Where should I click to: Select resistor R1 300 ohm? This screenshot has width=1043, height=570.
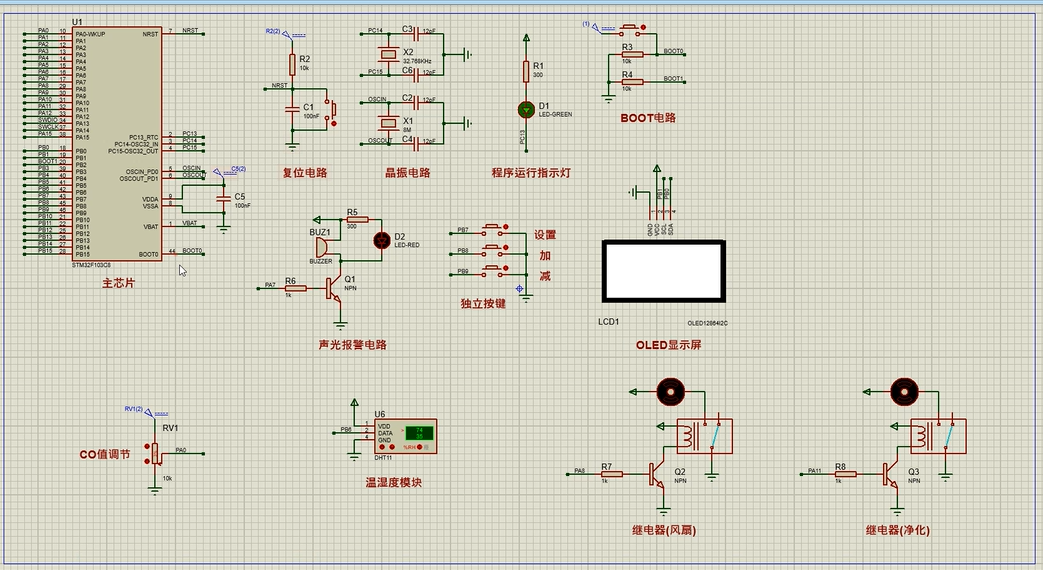[526, 71]
